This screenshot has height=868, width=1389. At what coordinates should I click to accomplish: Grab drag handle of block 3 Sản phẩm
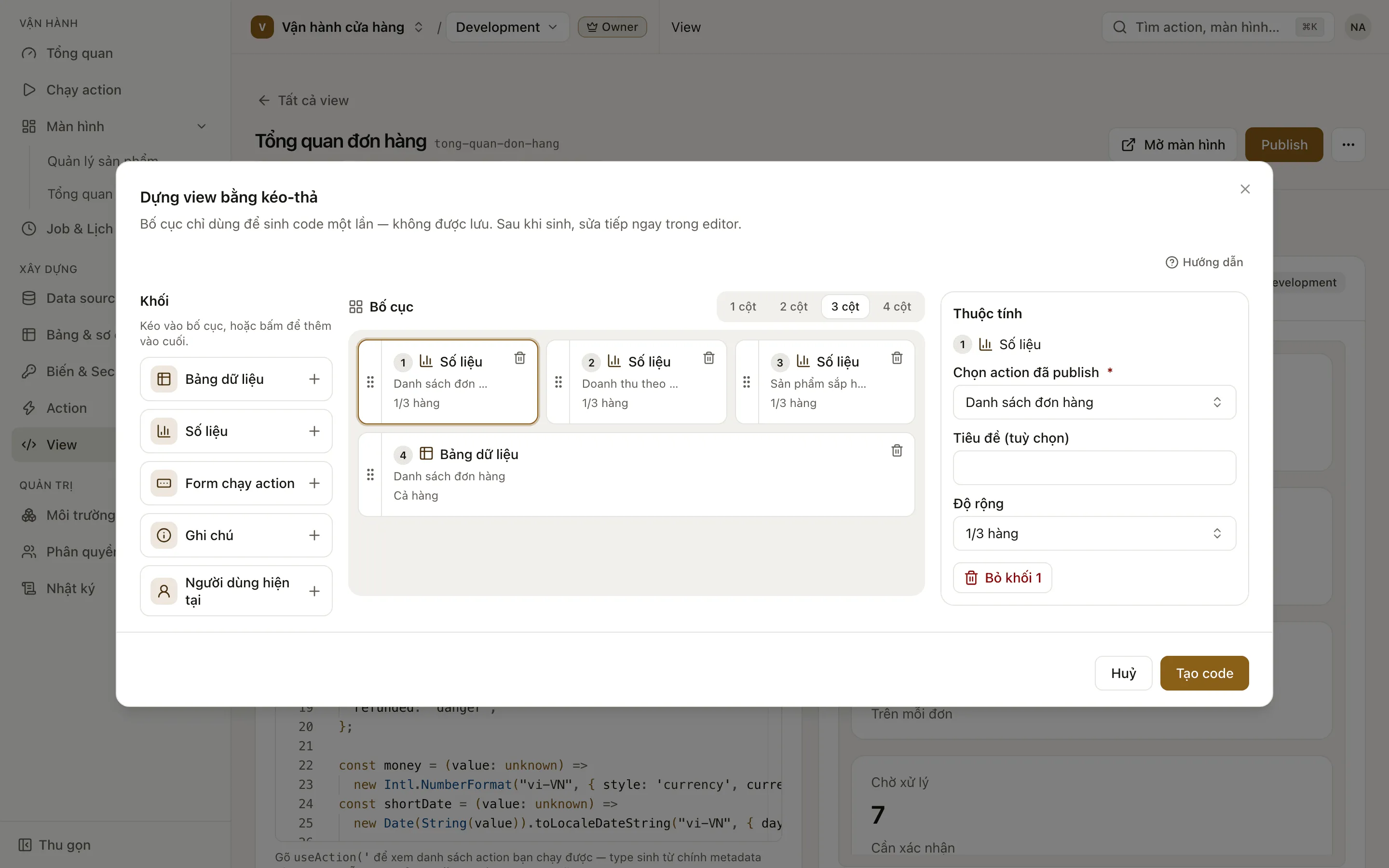click(x=747, y=382)
